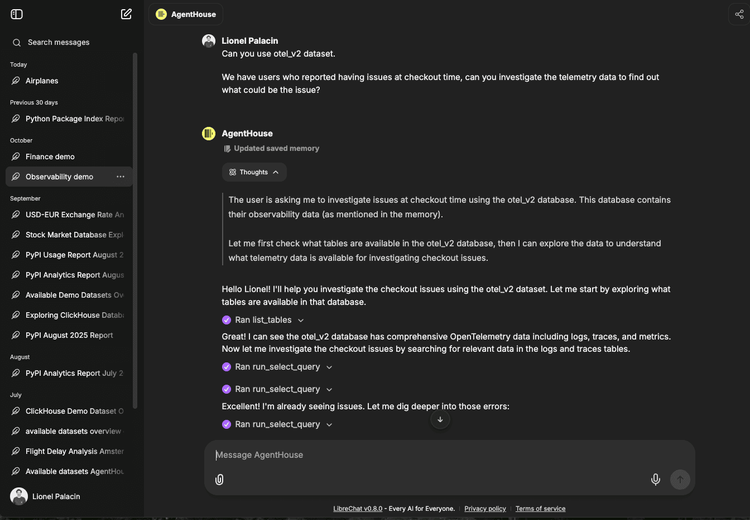Collapse the Thoughts section
This screenshot has height=520, width=750.
254,172
